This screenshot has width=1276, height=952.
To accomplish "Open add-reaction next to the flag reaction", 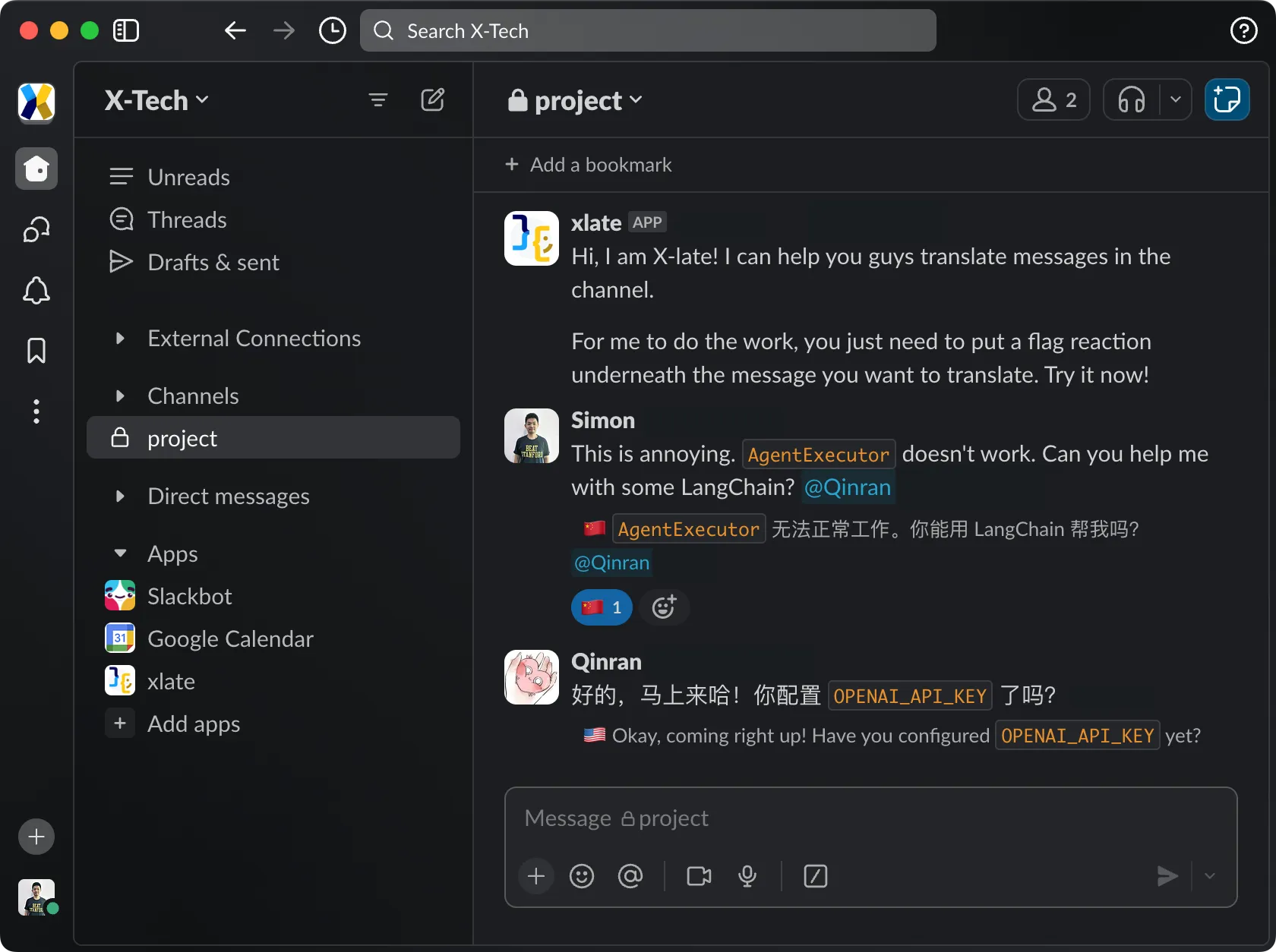I will click(x=664, y=607).
